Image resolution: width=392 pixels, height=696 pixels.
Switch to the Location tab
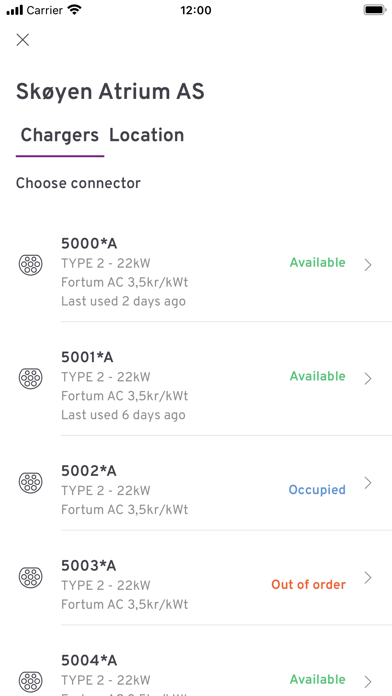(x=147, y=135)
